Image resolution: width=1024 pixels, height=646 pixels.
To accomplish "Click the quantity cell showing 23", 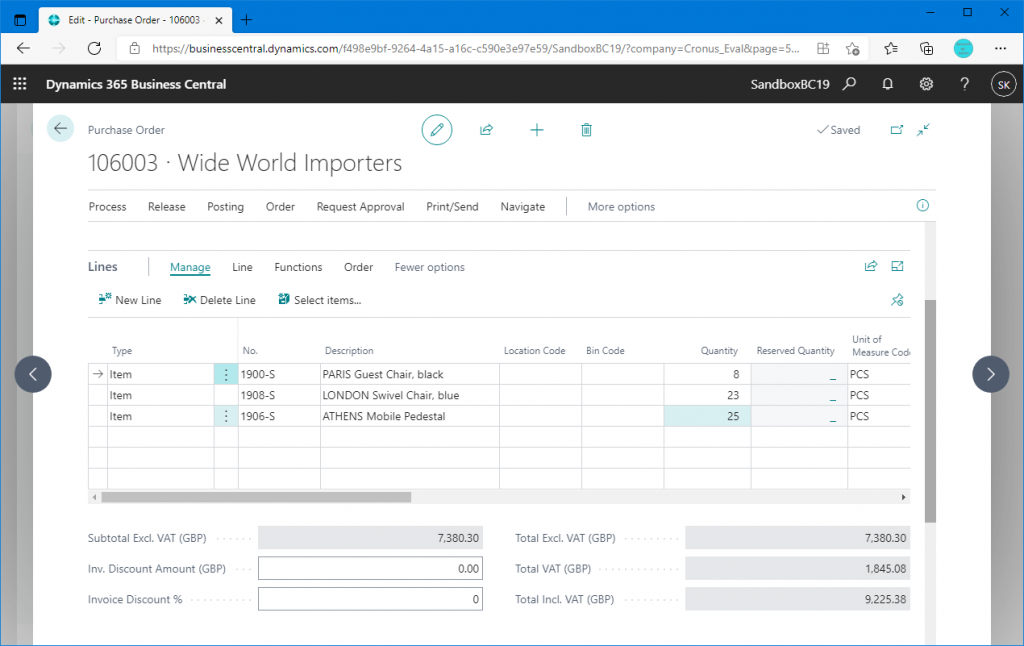I will pos(707,395).
